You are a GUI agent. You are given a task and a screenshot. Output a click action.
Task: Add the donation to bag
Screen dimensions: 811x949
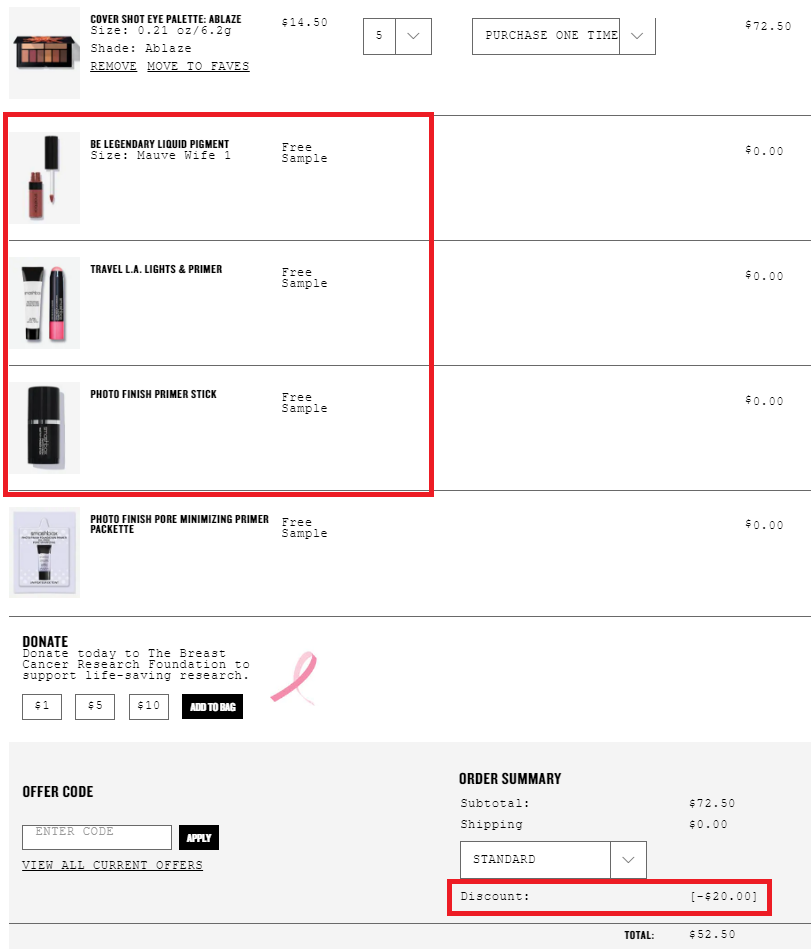click(212, 707)
